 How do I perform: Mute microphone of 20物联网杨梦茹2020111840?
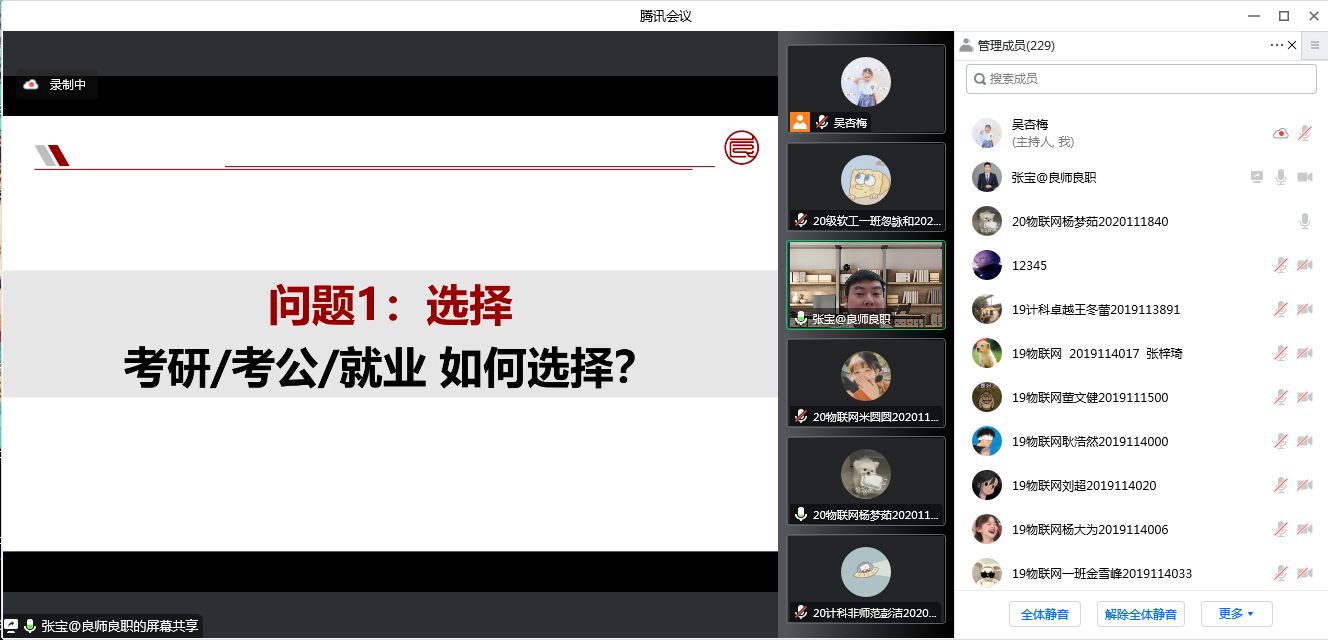(x=1305, y=221)
